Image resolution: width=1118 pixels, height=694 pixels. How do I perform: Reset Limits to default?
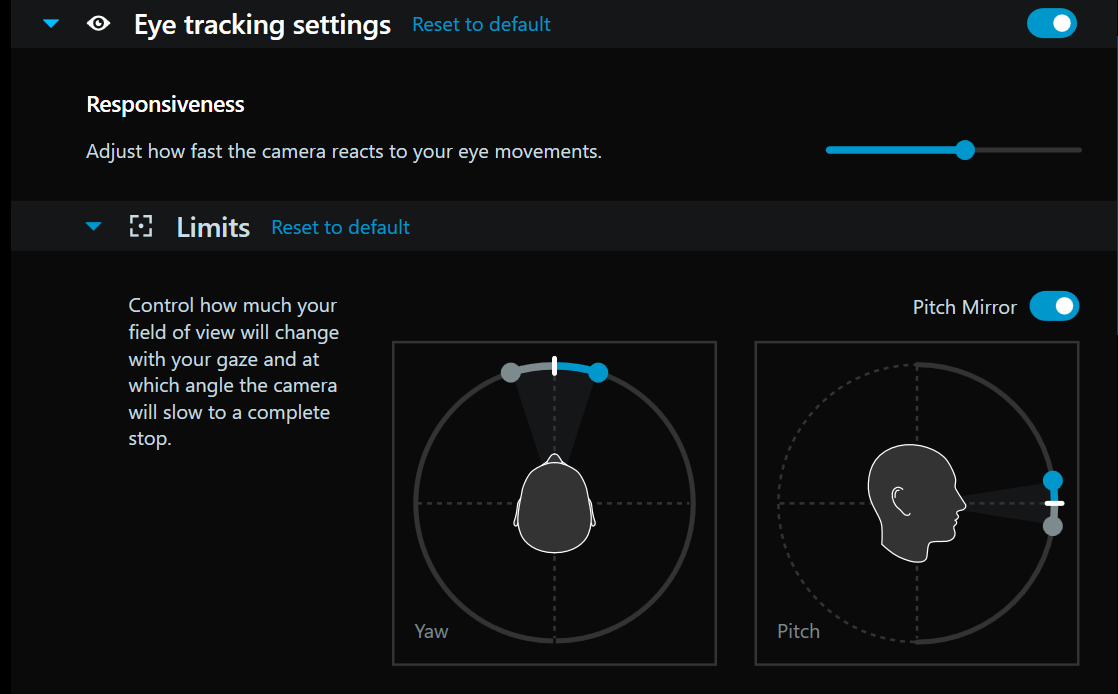pyautogui.click(x=340, y=227)
